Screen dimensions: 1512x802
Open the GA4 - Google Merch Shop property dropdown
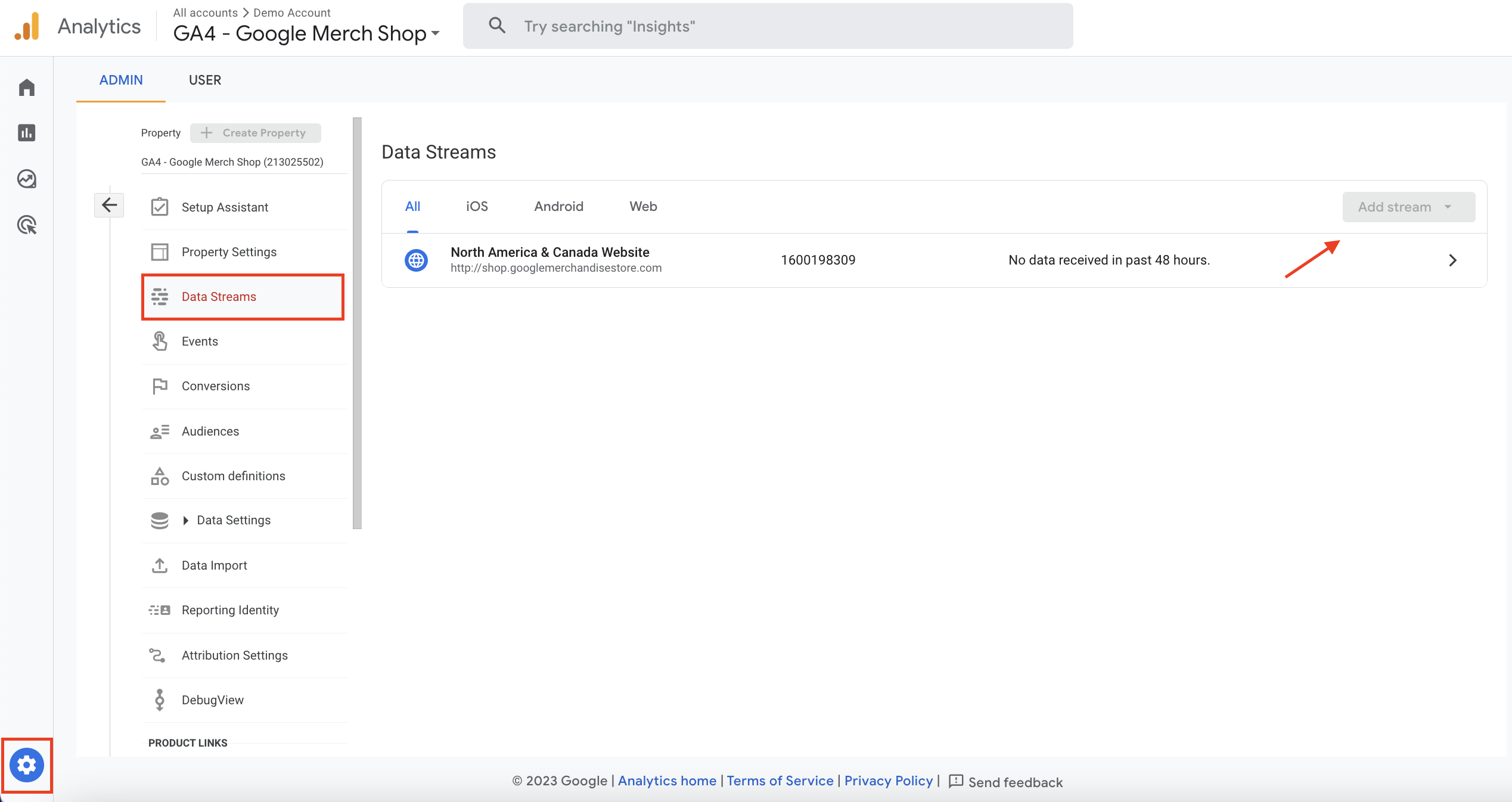pyautogui.click(x=306, y=33)
